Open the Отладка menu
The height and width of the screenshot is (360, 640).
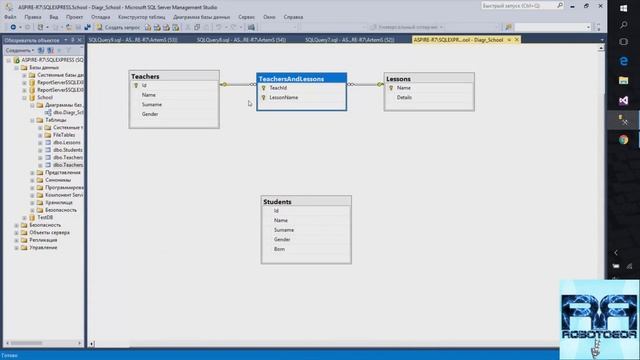tap(100, 17)
